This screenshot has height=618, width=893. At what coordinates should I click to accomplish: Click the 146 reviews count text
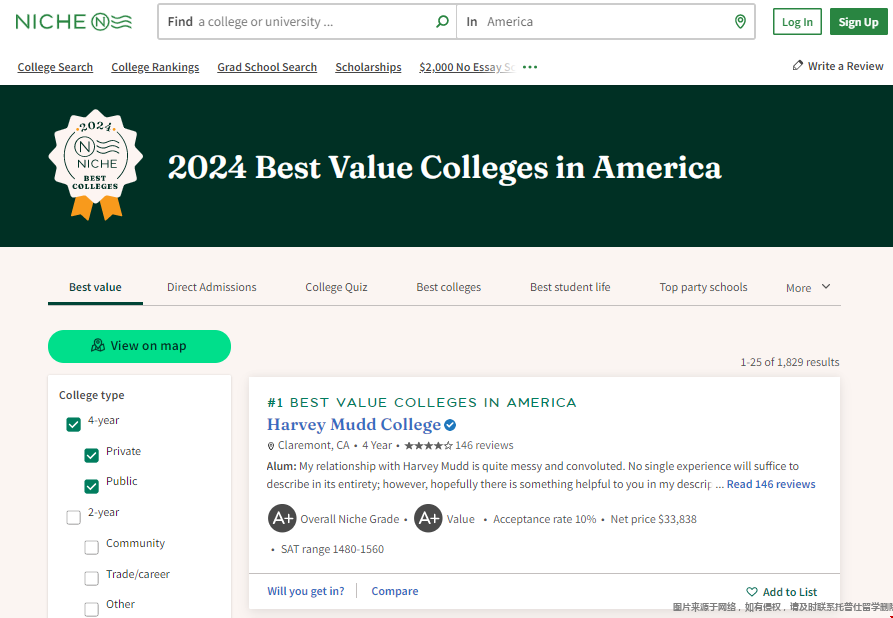[484, 445]
